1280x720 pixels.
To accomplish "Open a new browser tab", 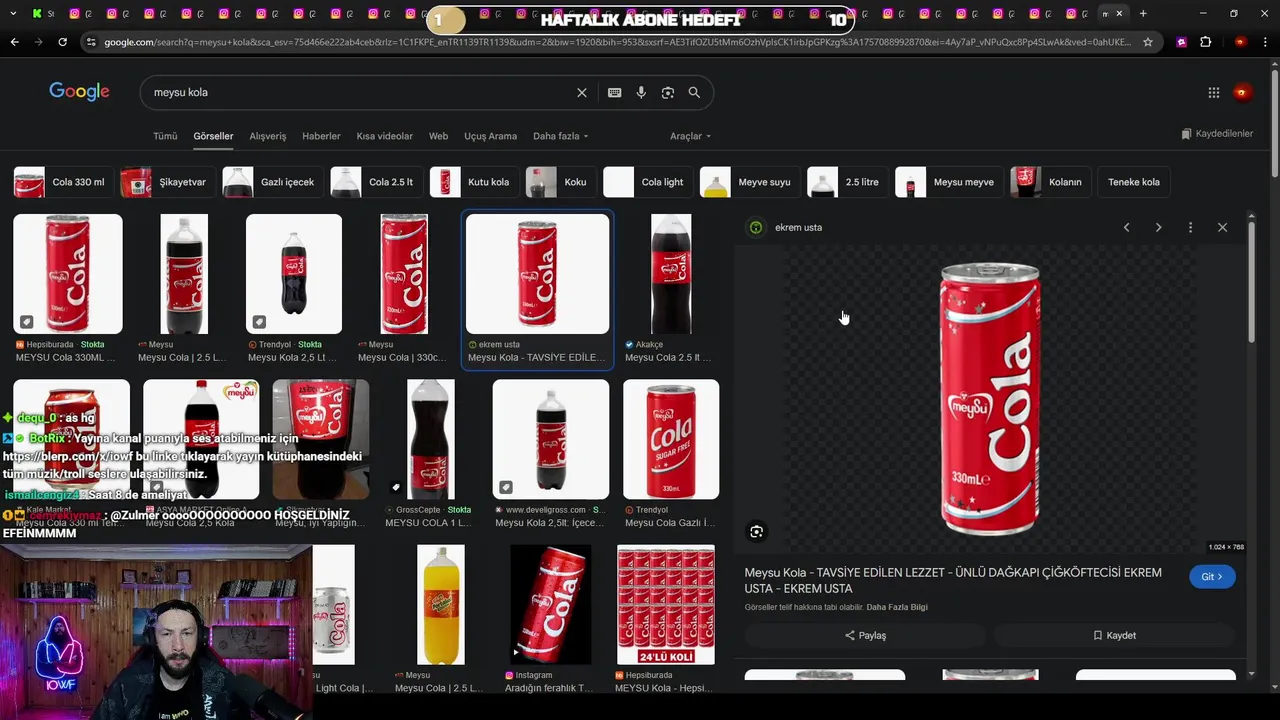I will tap(1143, 14).
